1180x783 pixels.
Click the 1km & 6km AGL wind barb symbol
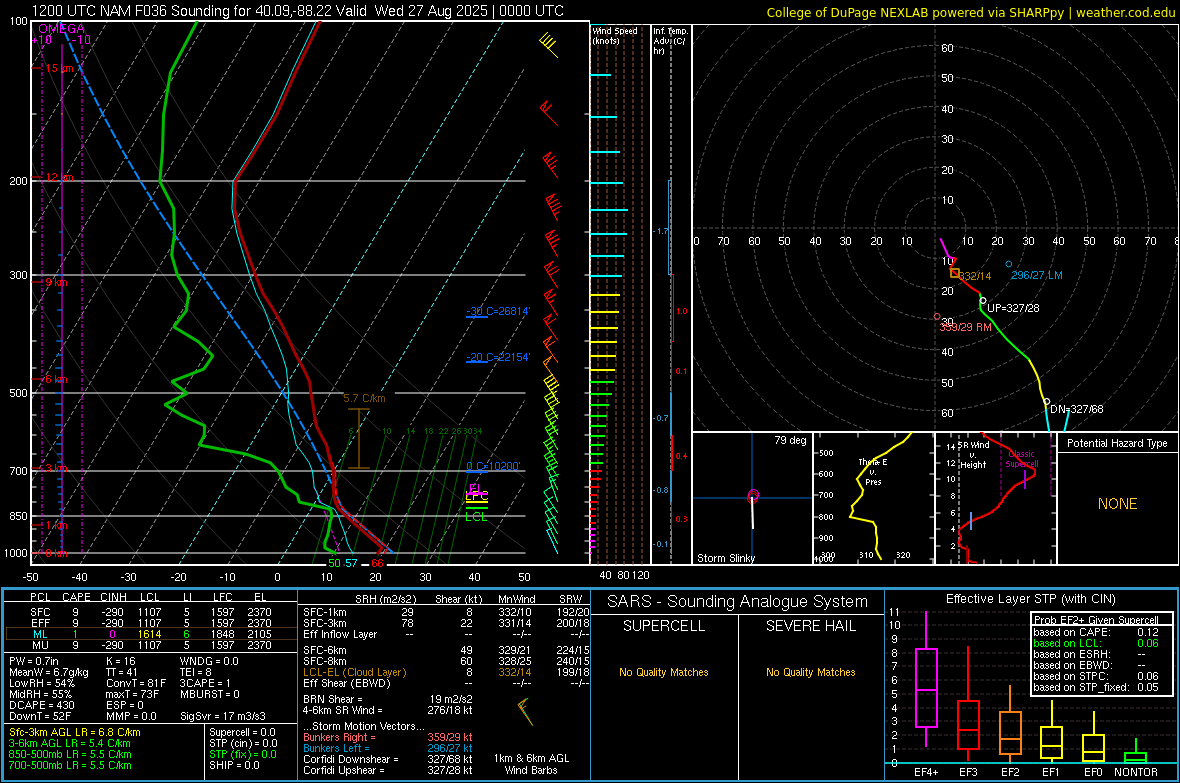[x=525, y=711]
